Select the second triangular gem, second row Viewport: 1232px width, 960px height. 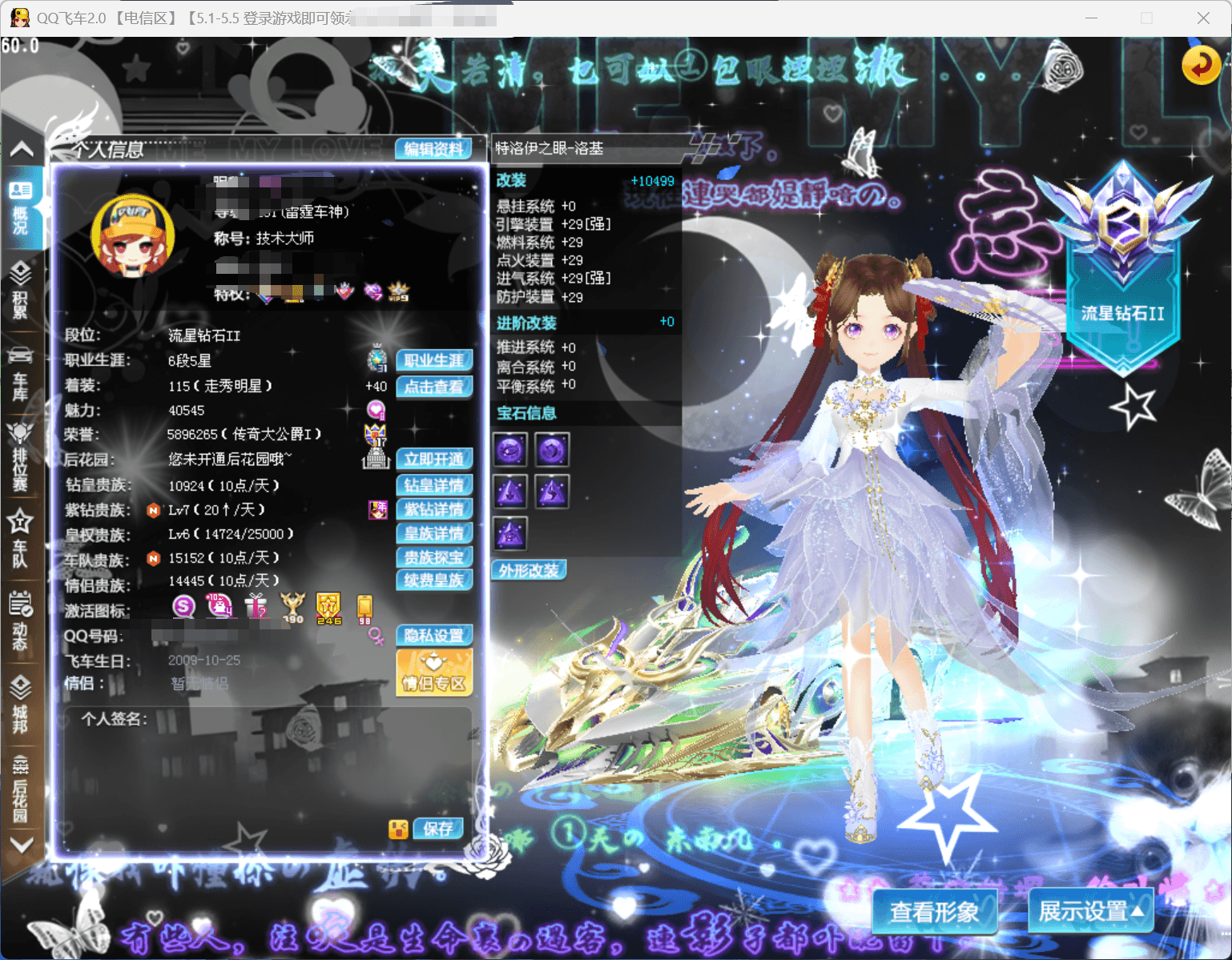coord(552,492)
